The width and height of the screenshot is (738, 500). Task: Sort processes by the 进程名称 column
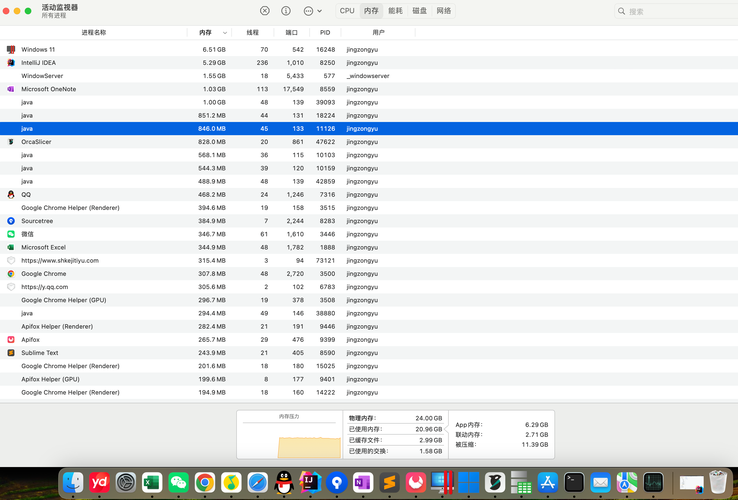coord(93,33)
